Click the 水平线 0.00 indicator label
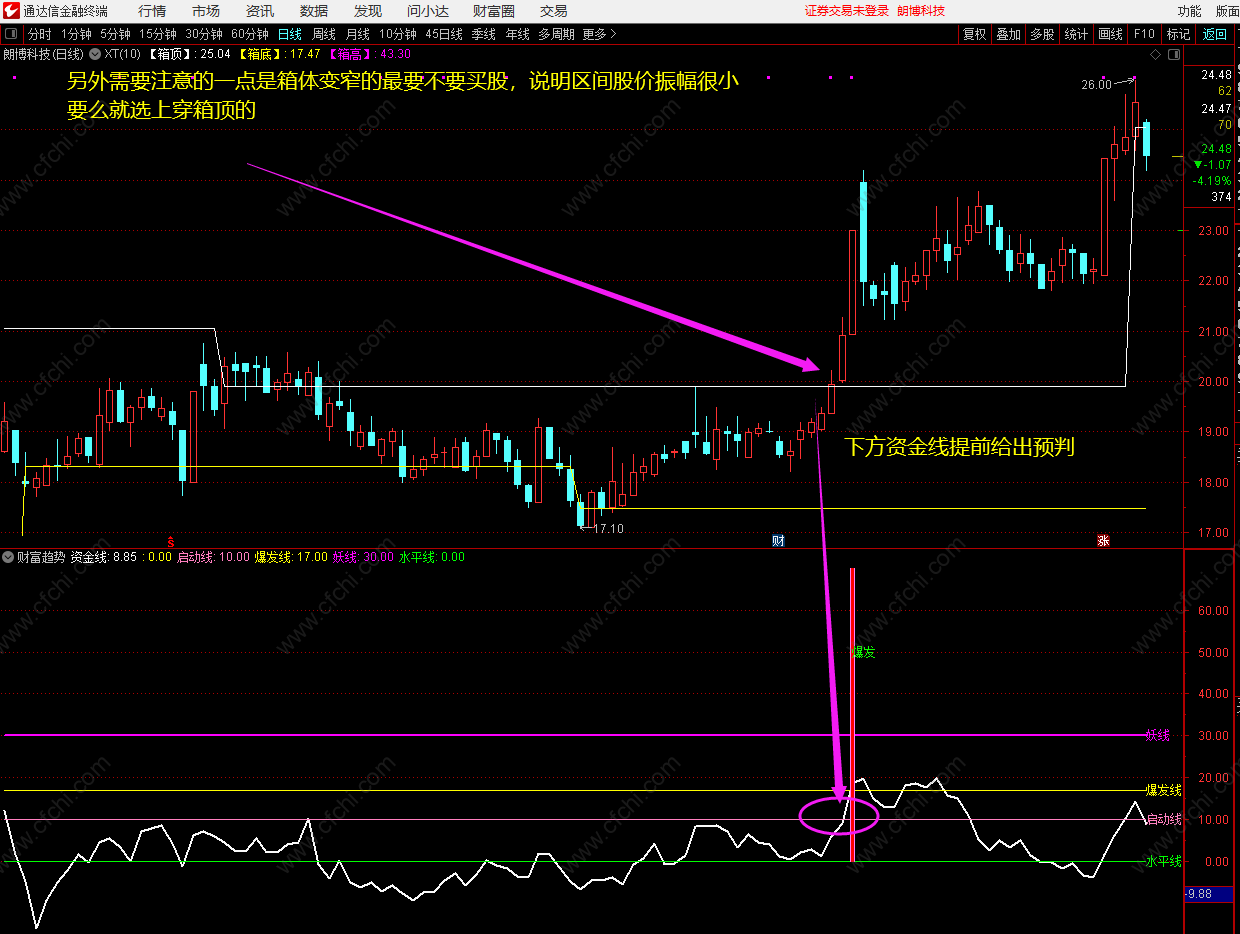The image size is (1240, 934). tap(432, 557)
